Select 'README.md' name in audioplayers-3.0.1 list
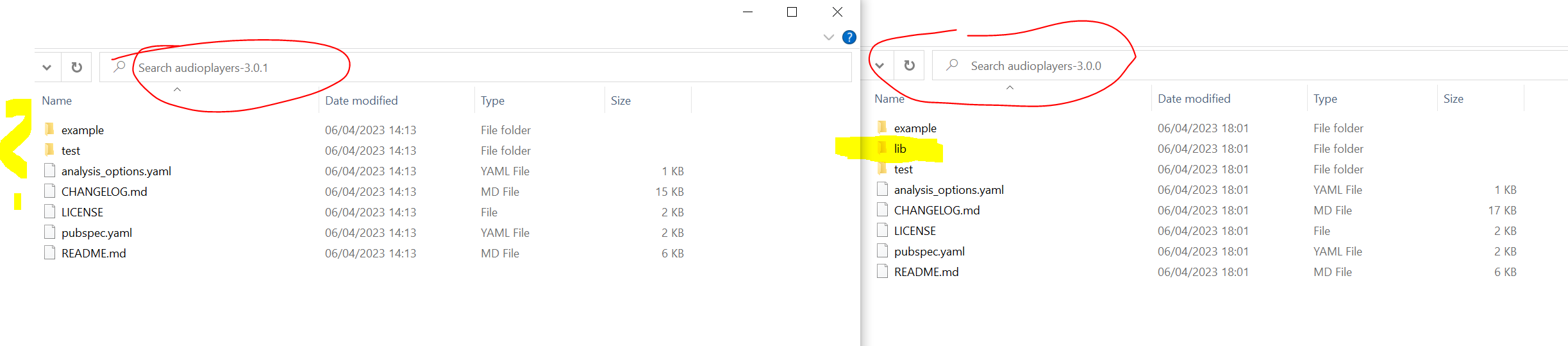Screen dimensions: 1568x346 pos(94,254)
